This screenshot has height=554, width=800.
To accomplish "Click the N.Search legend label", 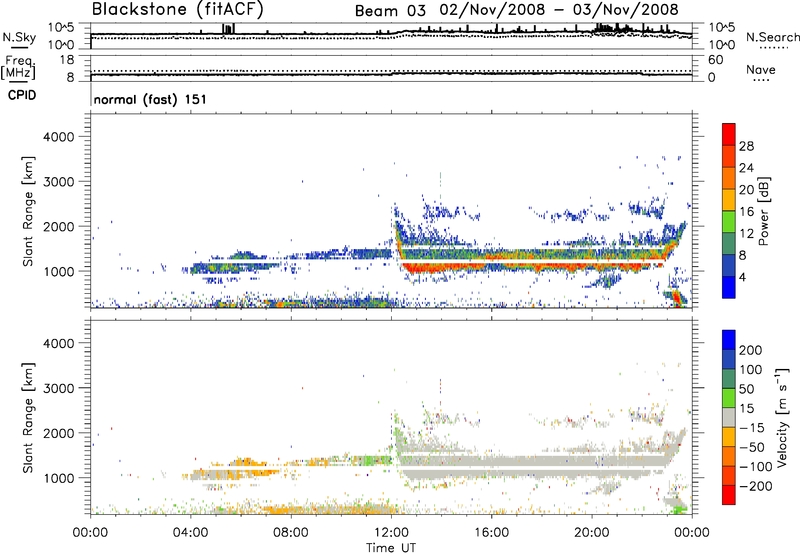I will [773, 37].
